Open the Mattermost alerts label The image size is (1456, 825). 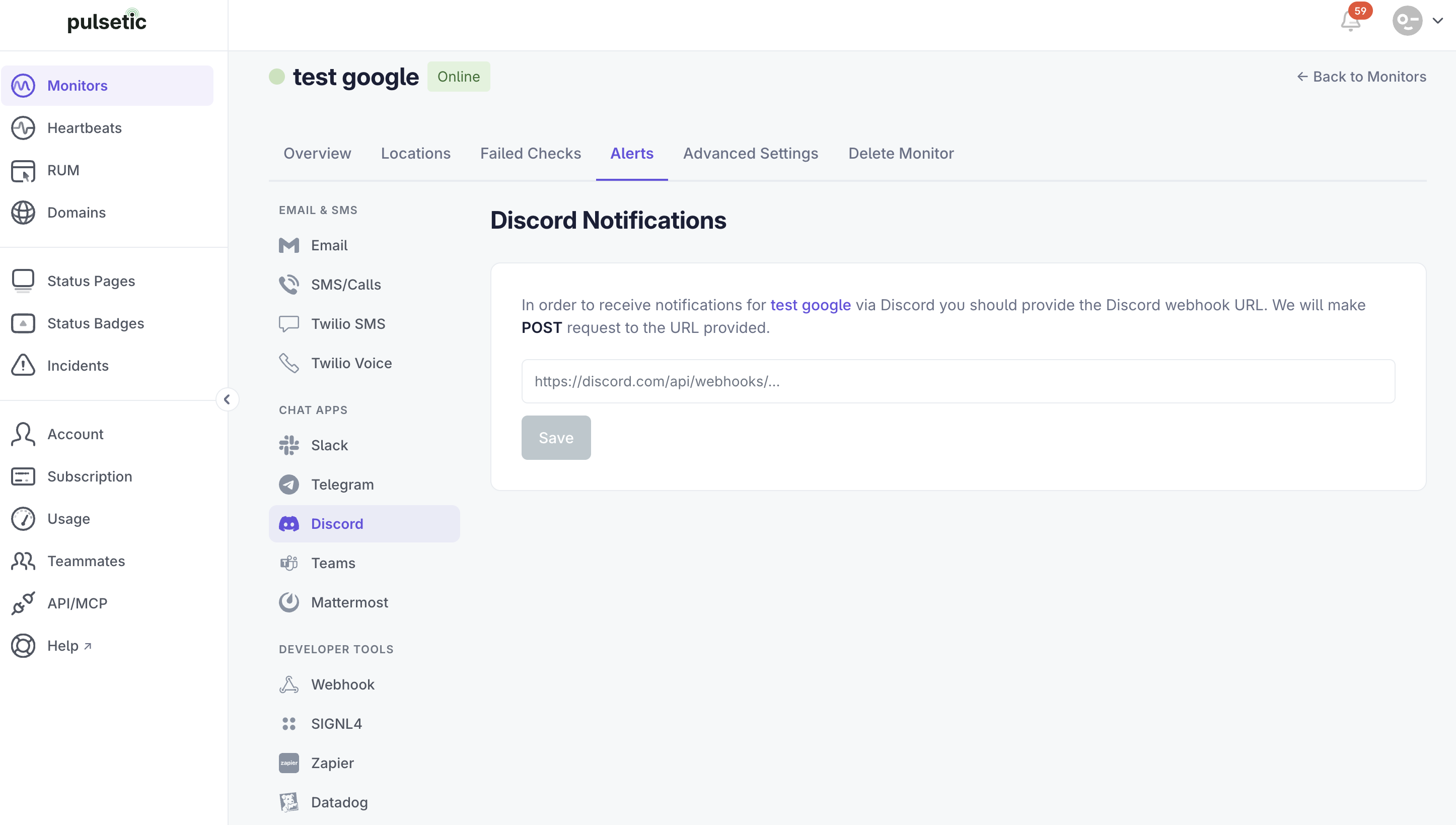(349, 602)
